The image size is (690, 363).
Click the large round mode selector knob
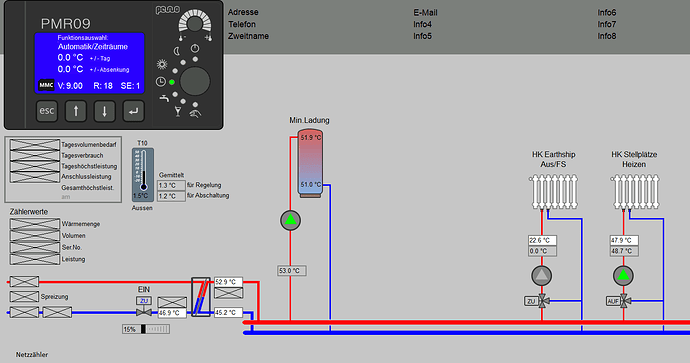[195, 81]
